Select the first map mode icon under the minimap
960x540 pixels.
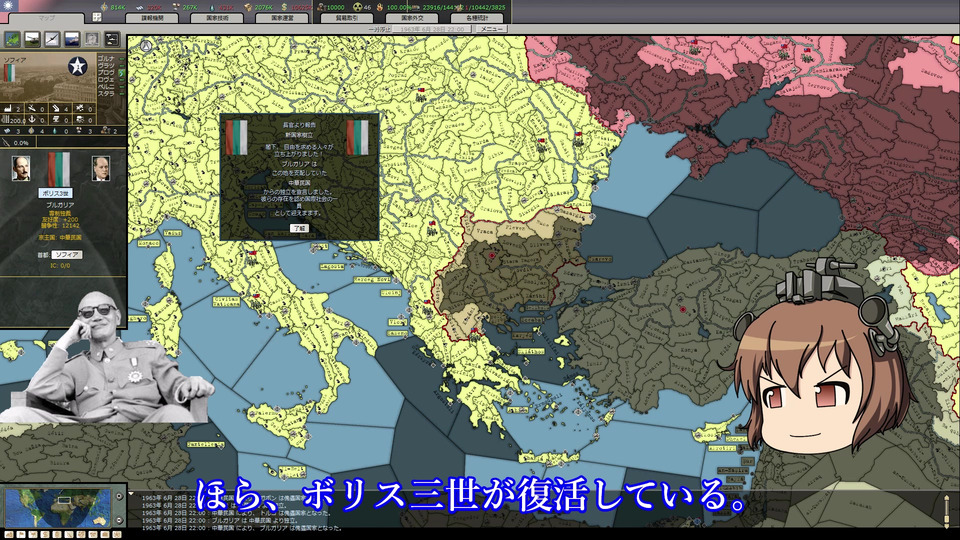tap(9, 534)
